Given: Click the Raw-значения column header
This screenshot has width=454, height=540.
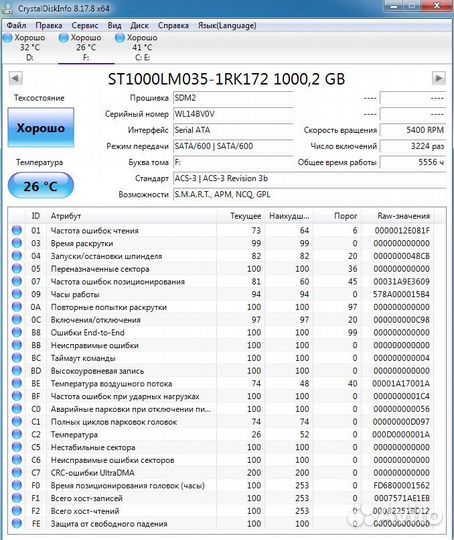Looking at the screenshot, I should (398, 216).
